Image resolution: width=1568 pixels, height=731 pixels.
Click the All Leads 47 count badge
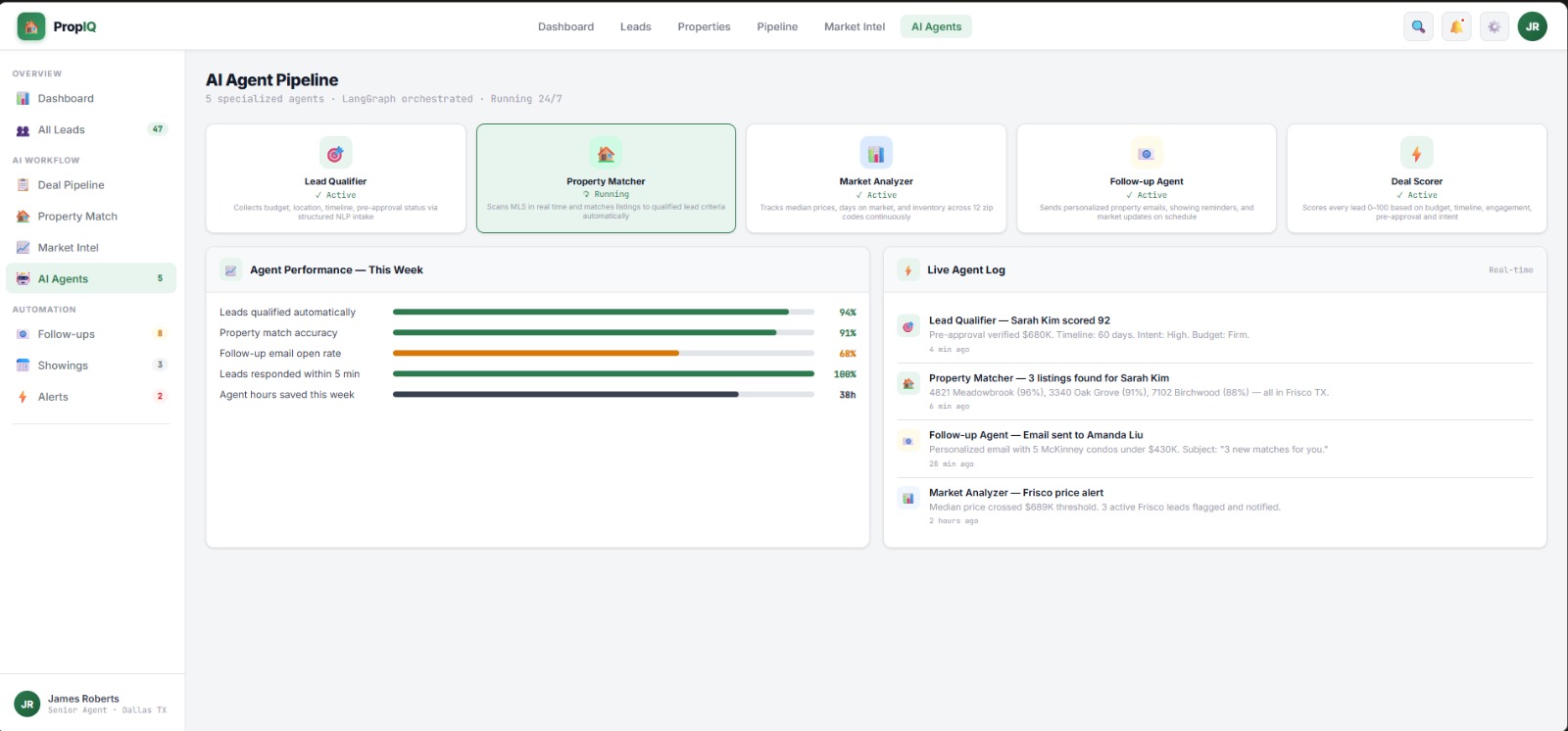coord(158,129)
